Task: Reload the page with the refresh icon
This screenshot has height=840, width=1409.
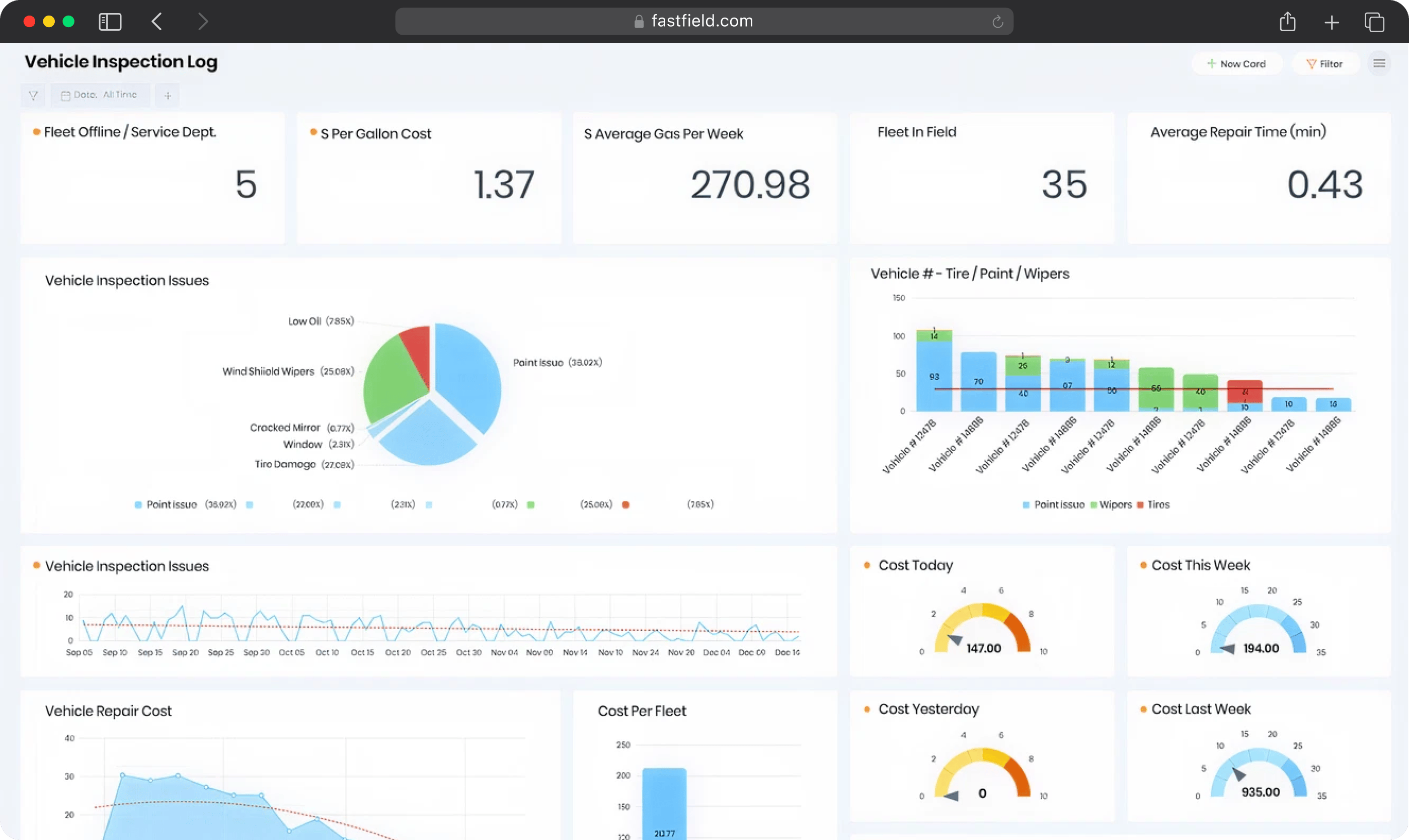Action: click(x=997, y=22)
